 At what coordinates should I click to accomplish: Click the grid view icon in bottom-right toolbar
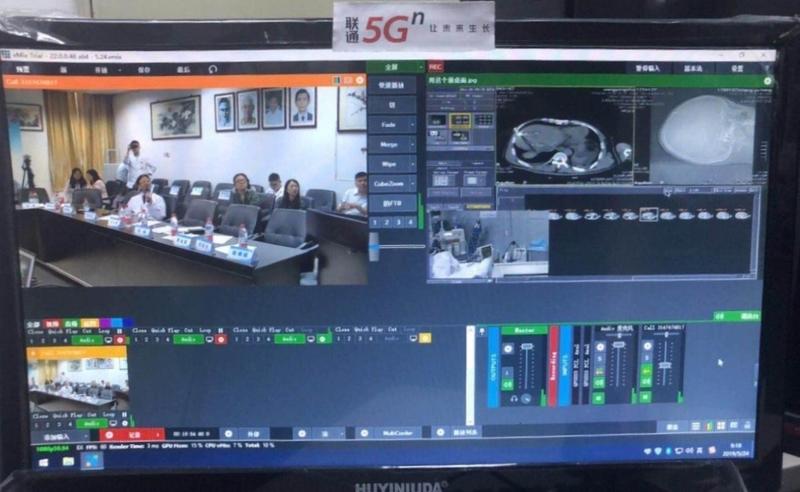coord(721,425)
